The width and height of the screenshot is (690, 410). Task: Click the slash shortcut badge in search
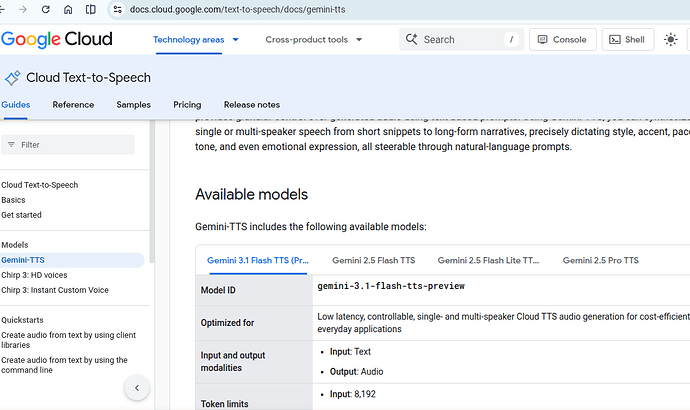[511, 40]
